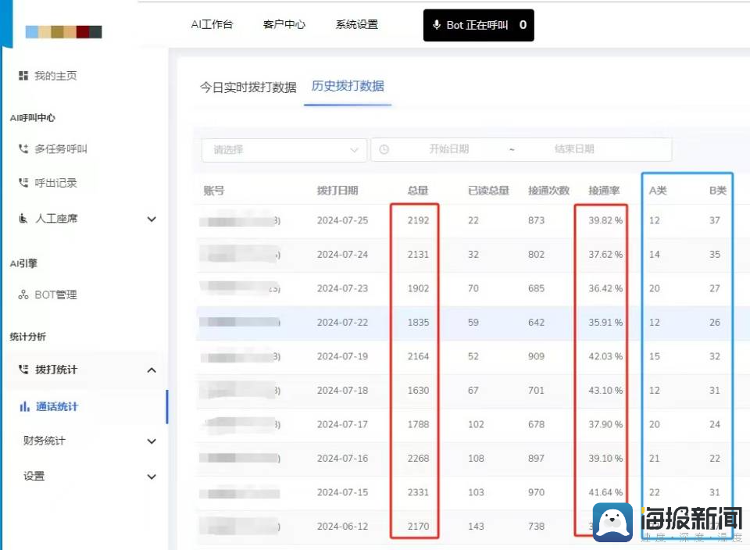Click connect count 970
750x550 pixels.
click(536, 492)
